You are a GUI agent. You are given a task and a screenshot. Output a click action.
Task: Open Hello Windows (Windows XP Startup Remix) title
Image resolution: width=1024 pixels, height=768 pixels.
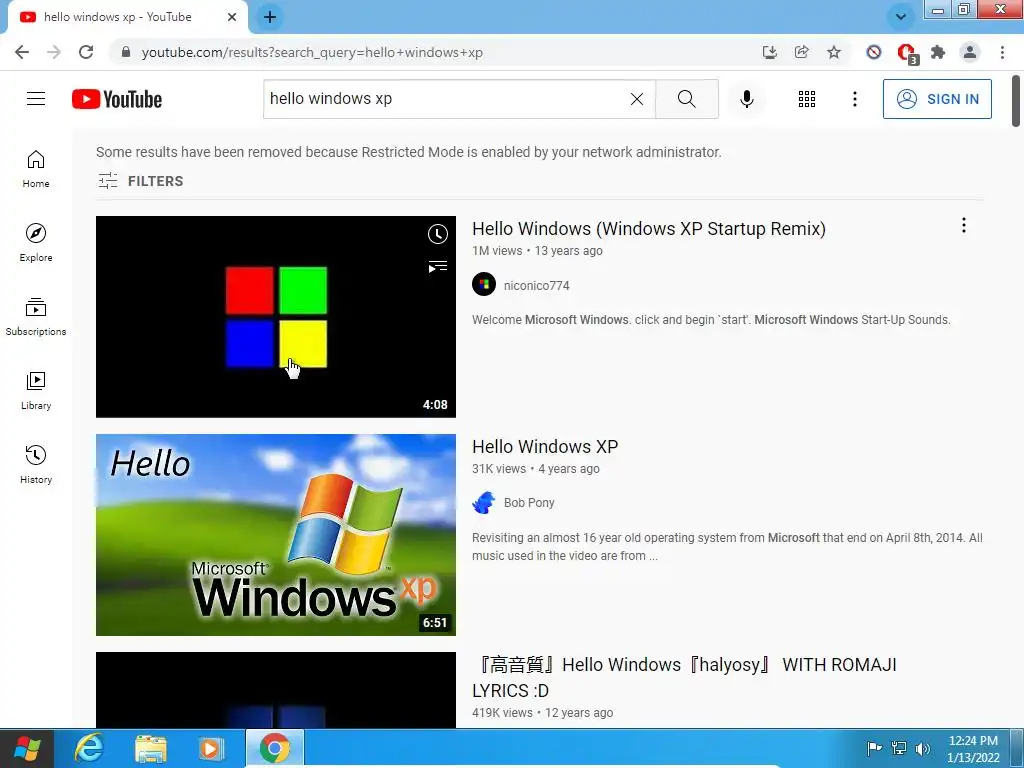[x=648, y=229]
